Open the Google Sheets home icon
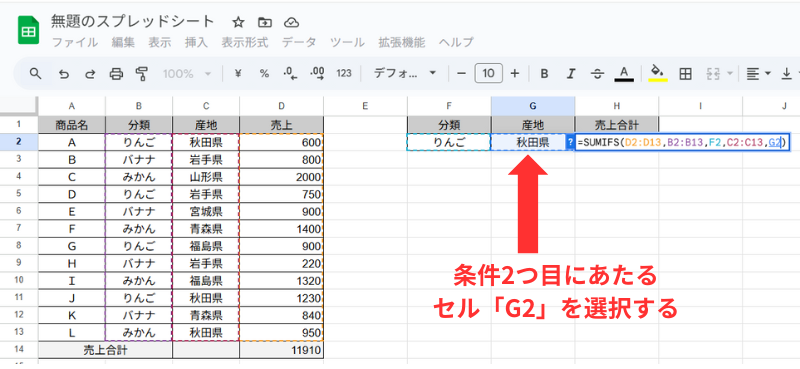 29,30
